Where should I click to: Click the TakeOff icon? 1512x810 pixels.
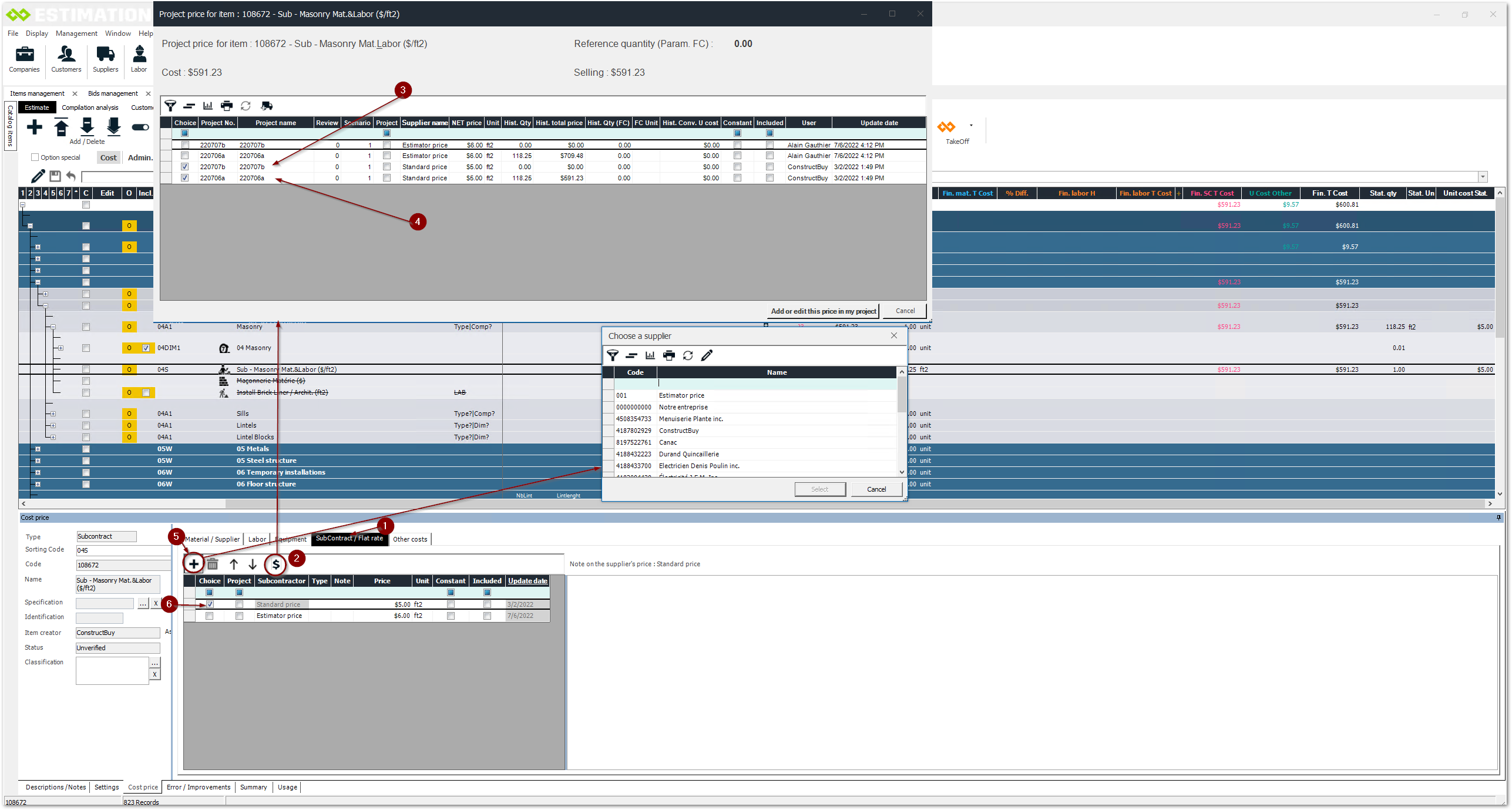(x=946, y=127)
